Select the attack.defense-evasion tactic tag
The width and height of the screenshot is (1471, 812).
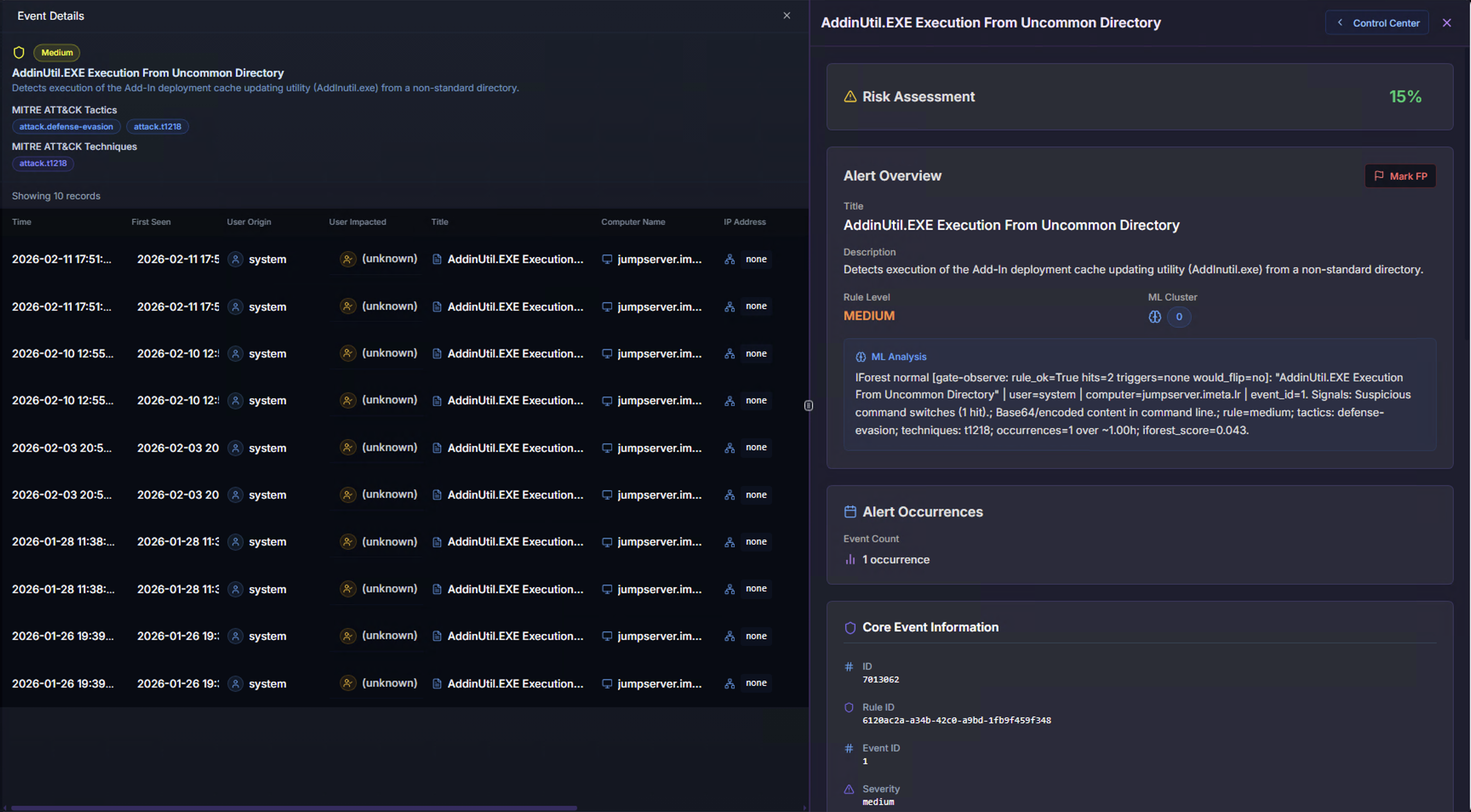(66, 126)
